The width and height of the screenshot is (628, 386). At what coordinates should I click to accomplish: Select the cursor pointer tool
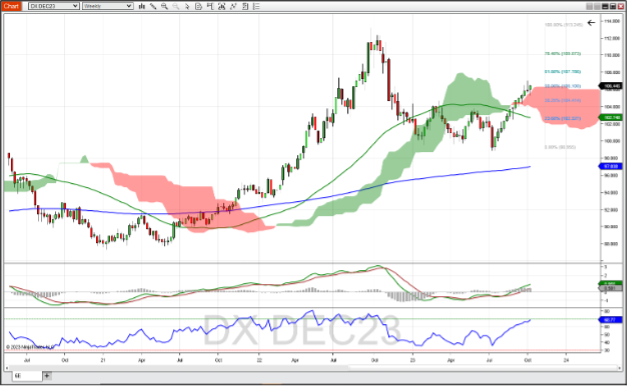click(x=187, y=6)
